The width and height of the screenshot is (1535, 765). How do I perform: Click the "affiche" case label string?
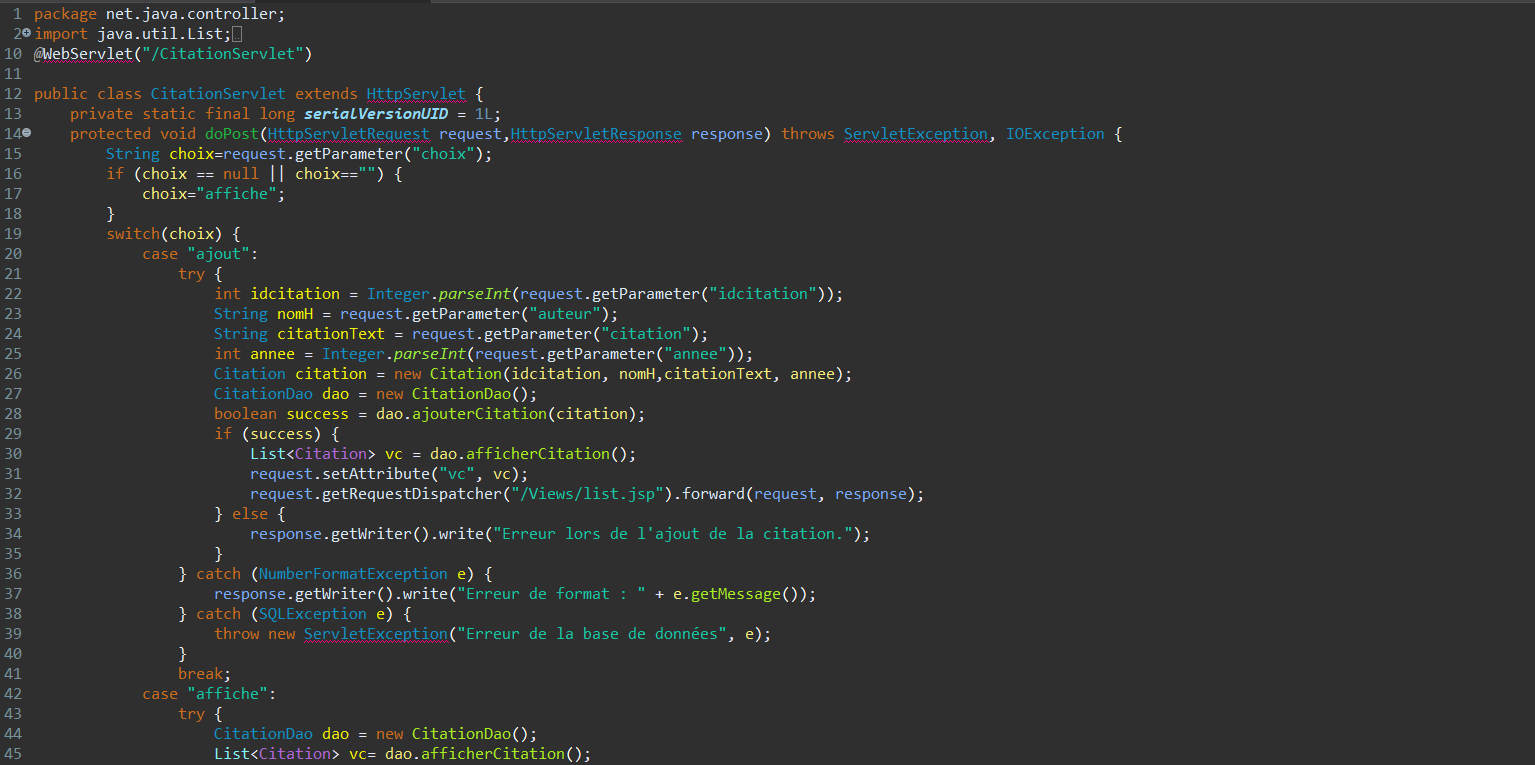point(227,694)
